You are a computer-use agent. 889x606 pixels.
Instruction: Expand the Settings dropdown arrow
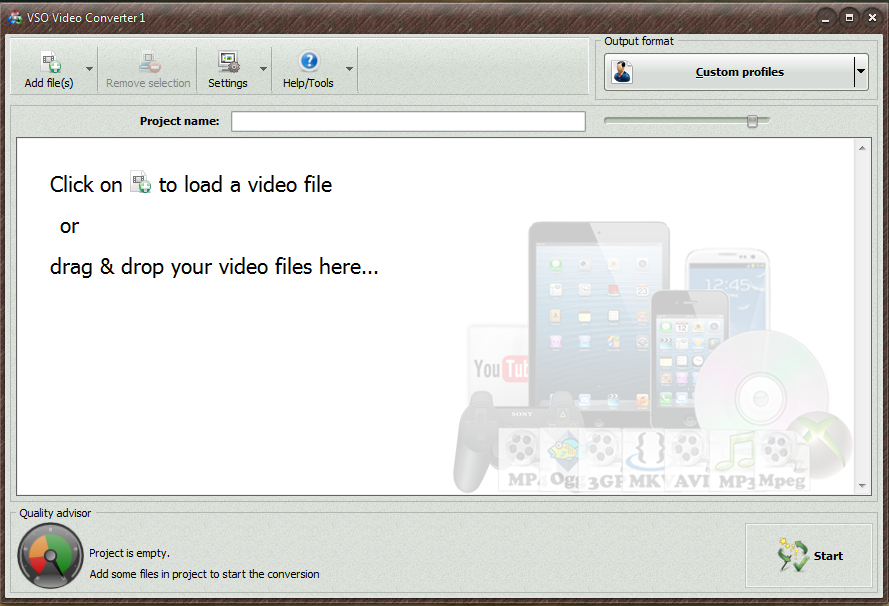point(263,69)
